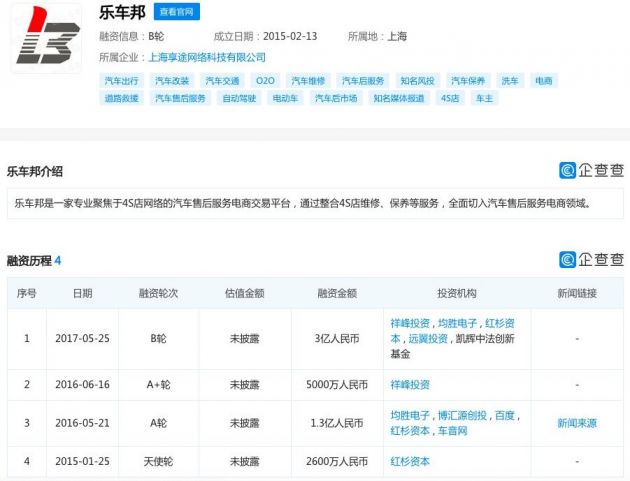The width and height of the screenshot is (630, 481).
Task: Click the date 2015-01-25 cell
Action: [82, 461]
